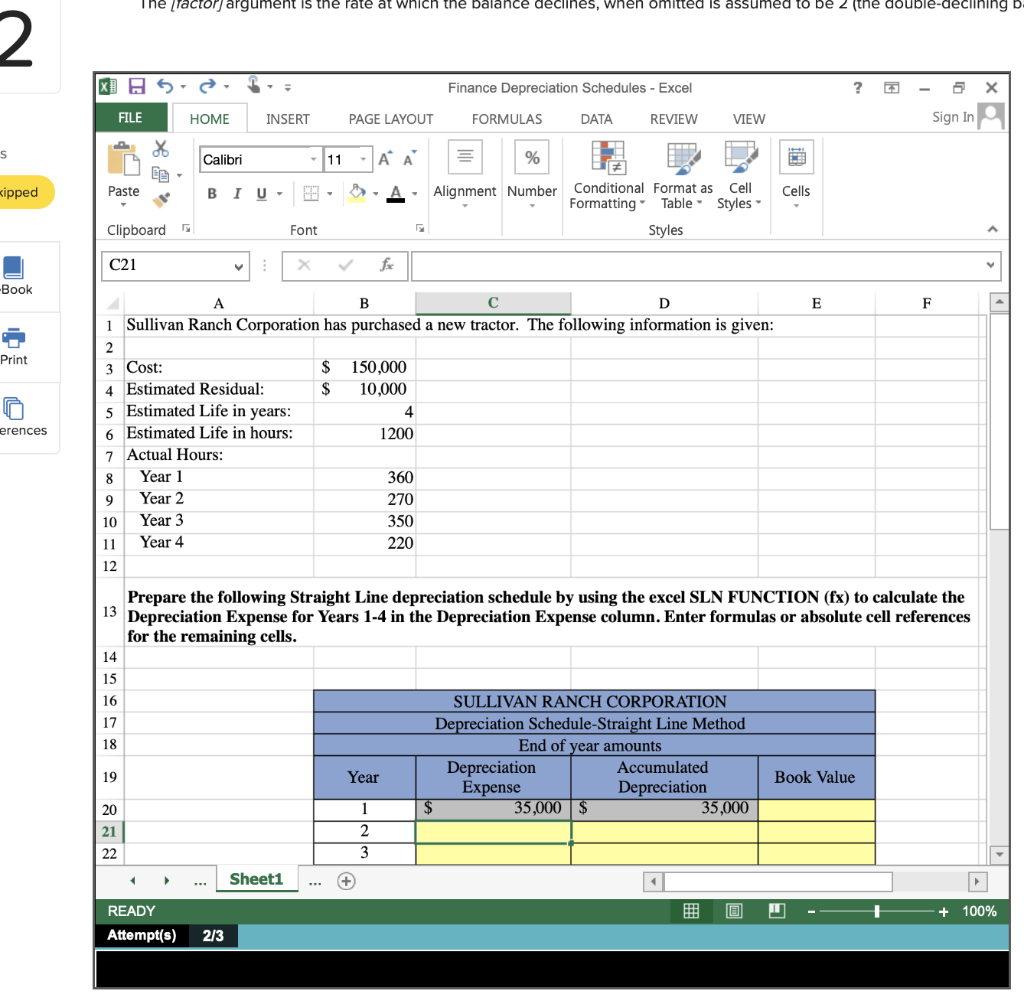
Task: Click Zoom Out minus button
Action: click(811, 911)
